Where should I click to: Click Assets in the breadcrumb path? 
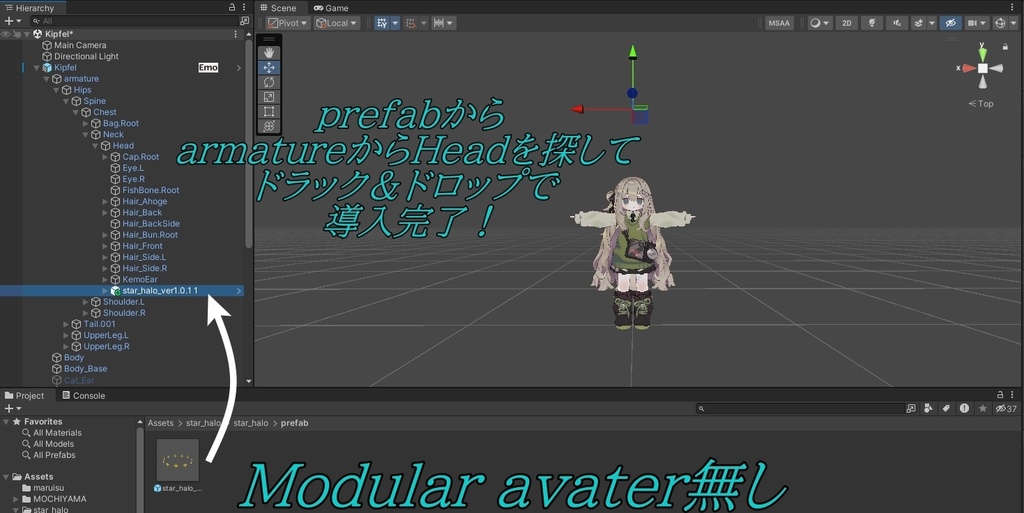(161, 423)
